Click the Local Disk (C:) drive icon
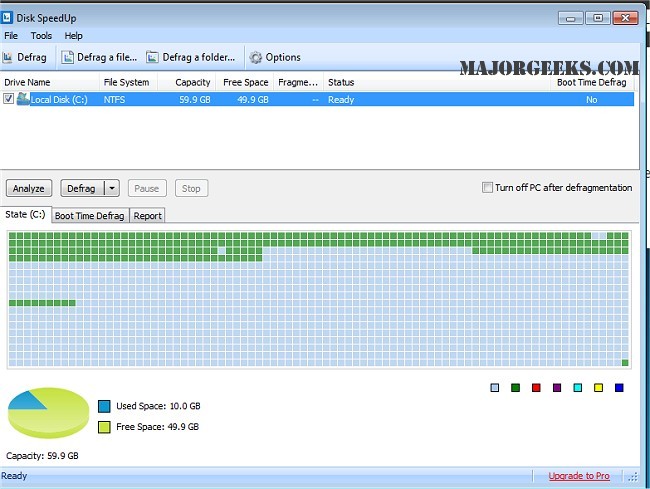This screenshot has height=489, width=650. pos(23,99)
